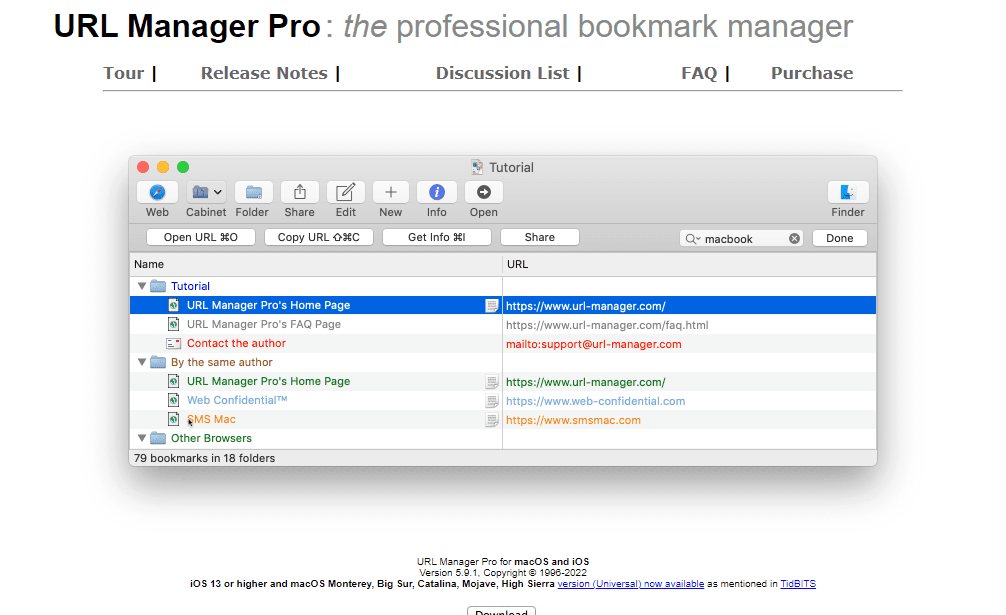Click the https://www.smsmac.com URL cell
The height and width of the screenshot is (615, 1006).
(573, 421)
